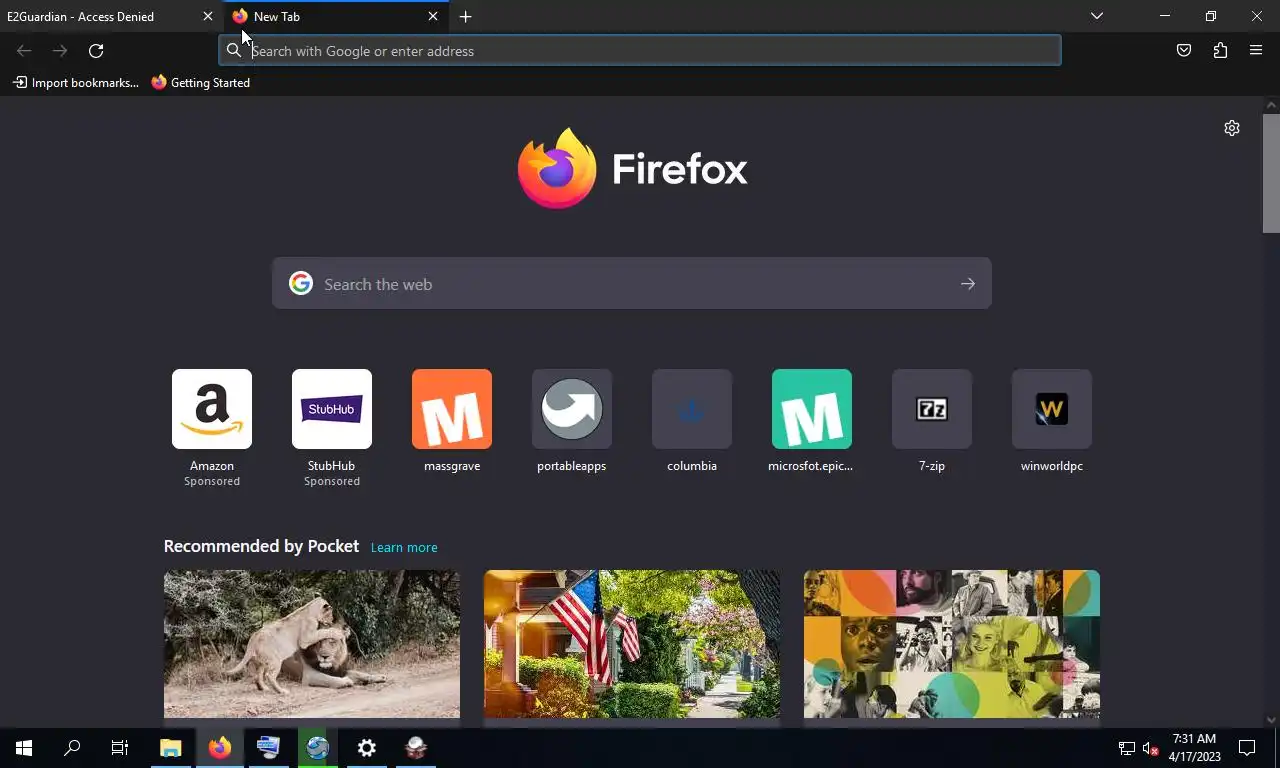Open File Explorer from taskbar

click(x=171, y=748)
